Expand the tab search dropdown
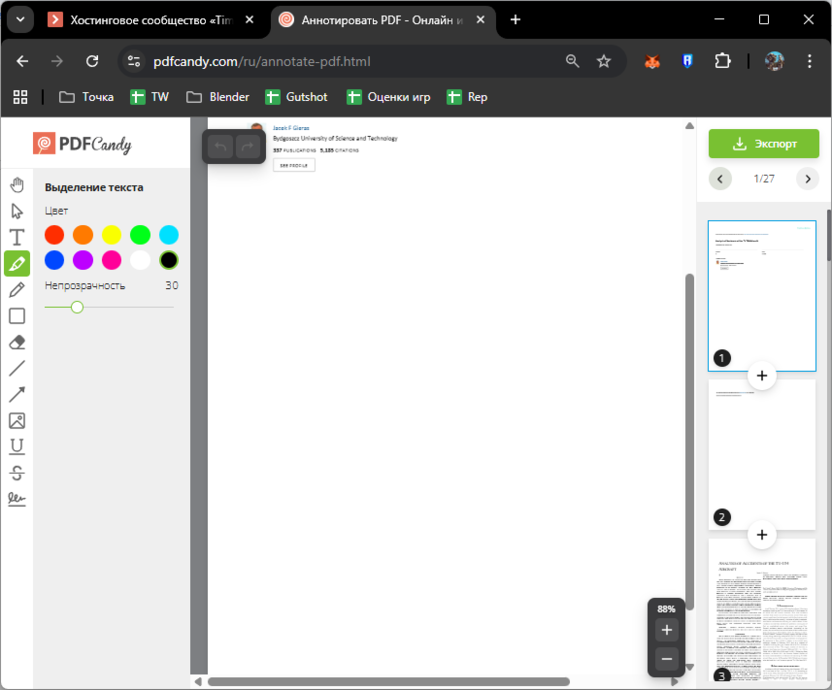 (20, 20)
